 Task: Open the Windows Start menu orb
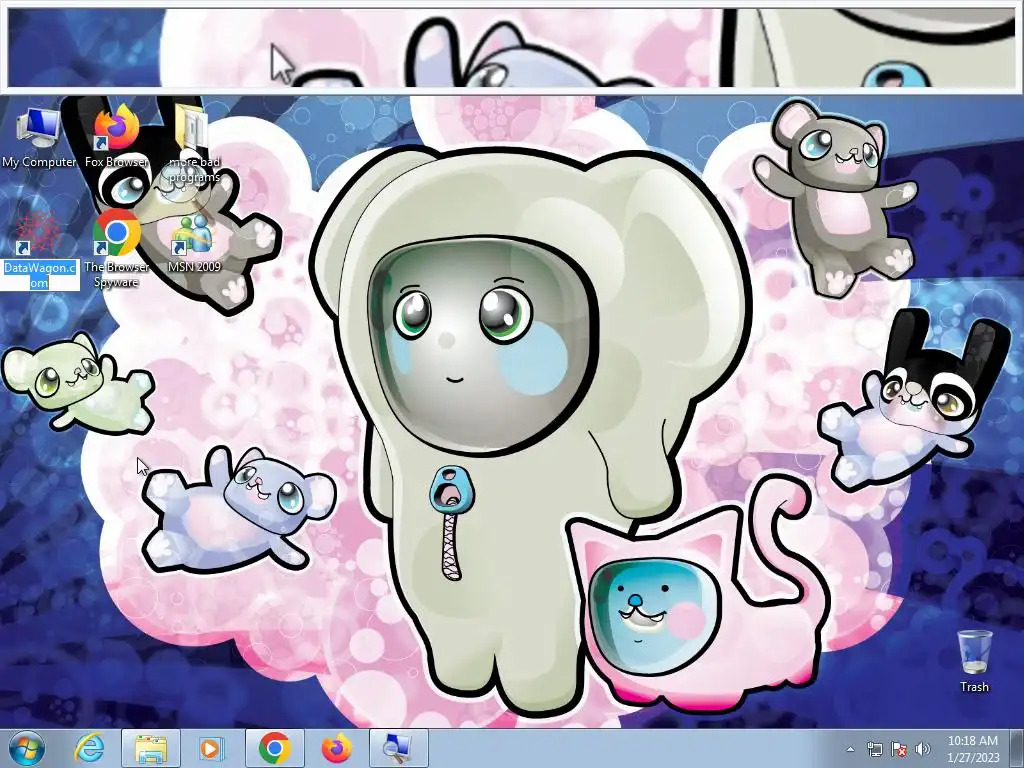27,748
